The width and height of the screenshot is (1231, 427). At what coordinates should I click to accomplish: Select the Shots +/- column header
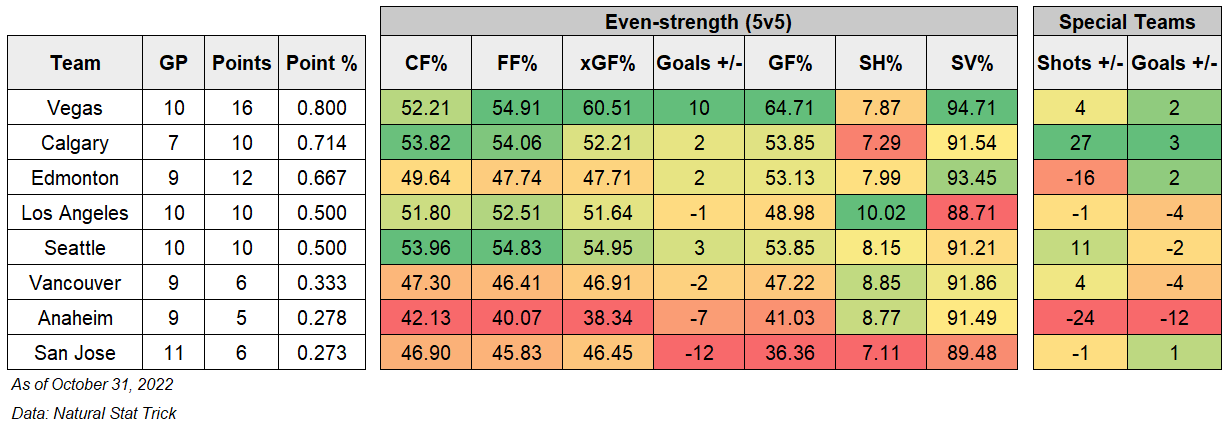pos(1080,63)
